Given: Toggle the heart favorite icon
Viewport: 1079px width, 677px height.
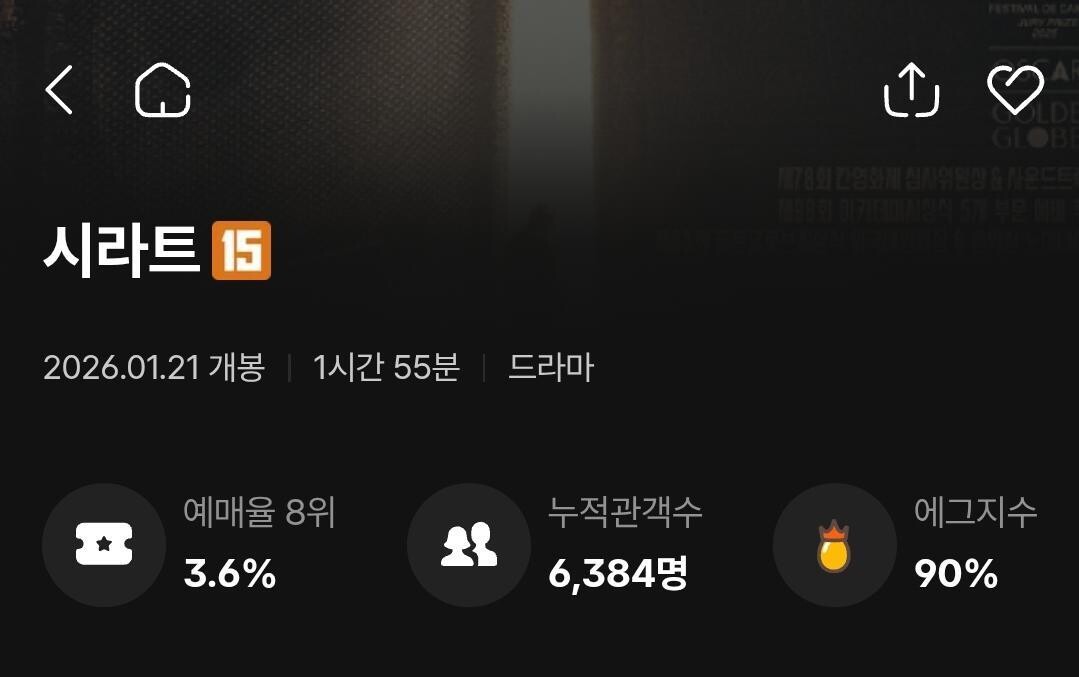Looking at the screenshot, I should point(1016,89).
